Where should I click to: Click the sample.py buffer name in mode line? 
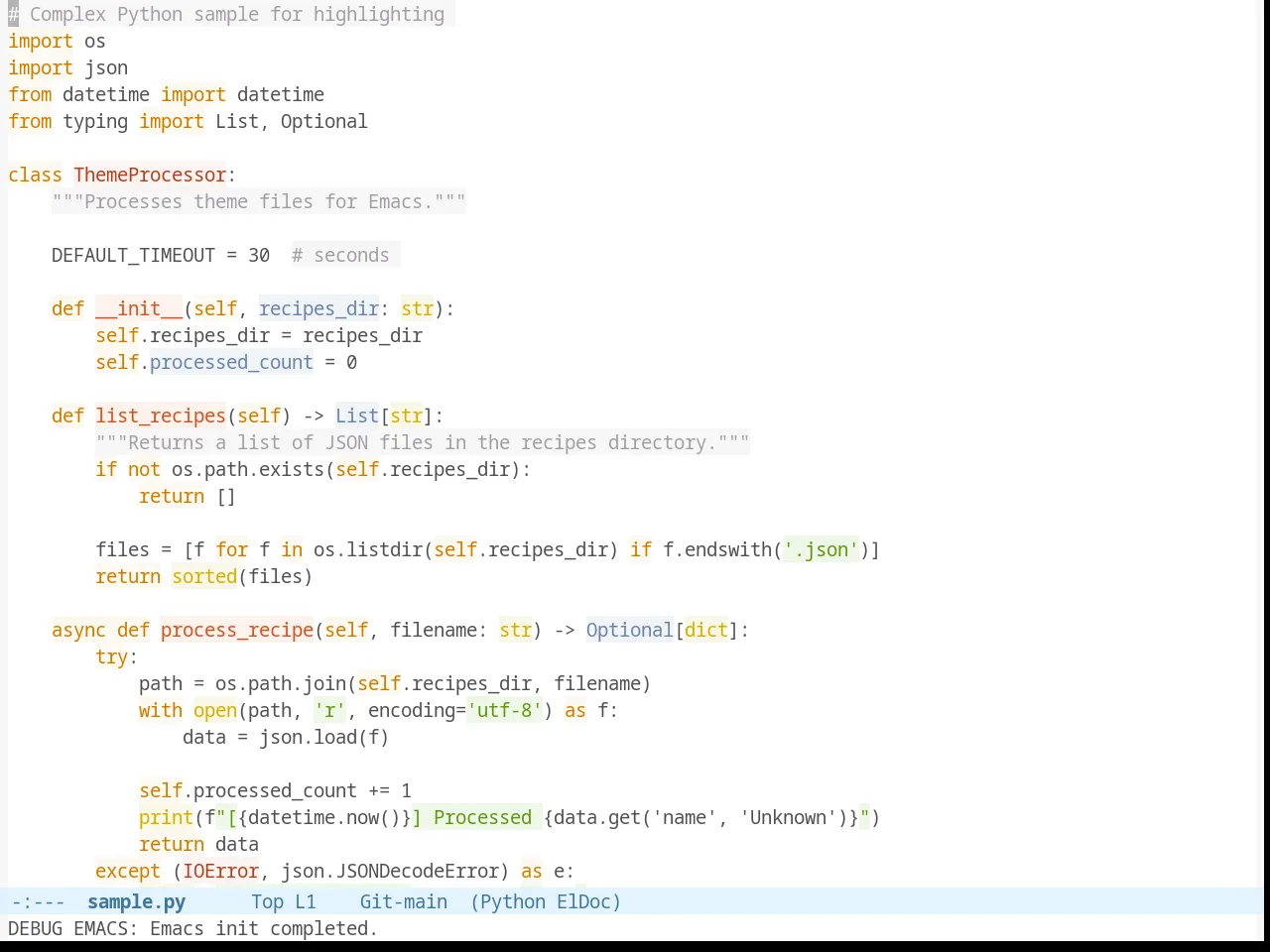tap(136, 901)
